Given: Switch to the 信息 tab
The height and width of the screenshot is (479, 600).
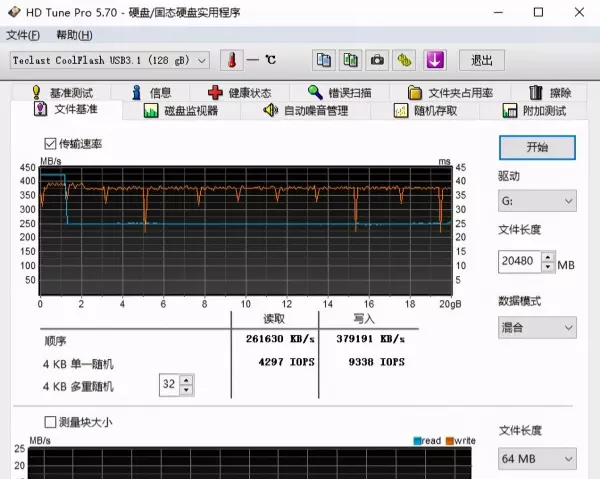Looking at the screenshot, I should (151, 93).
